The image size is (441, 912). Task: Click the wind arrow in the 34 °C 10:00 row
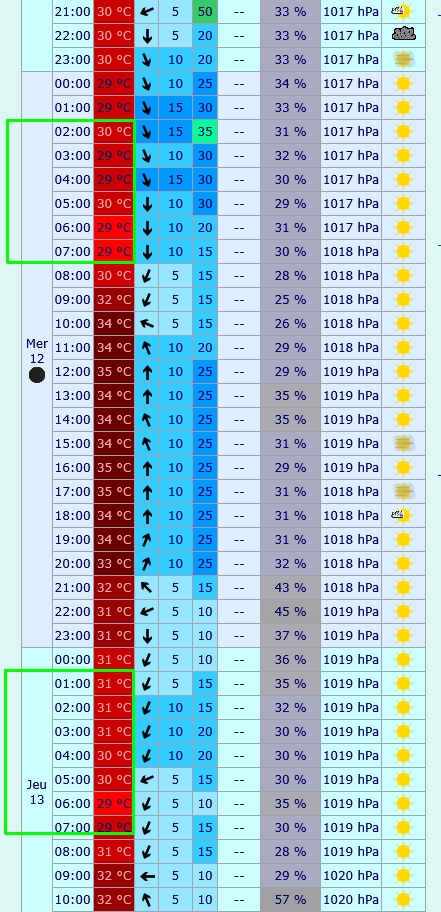147,323
